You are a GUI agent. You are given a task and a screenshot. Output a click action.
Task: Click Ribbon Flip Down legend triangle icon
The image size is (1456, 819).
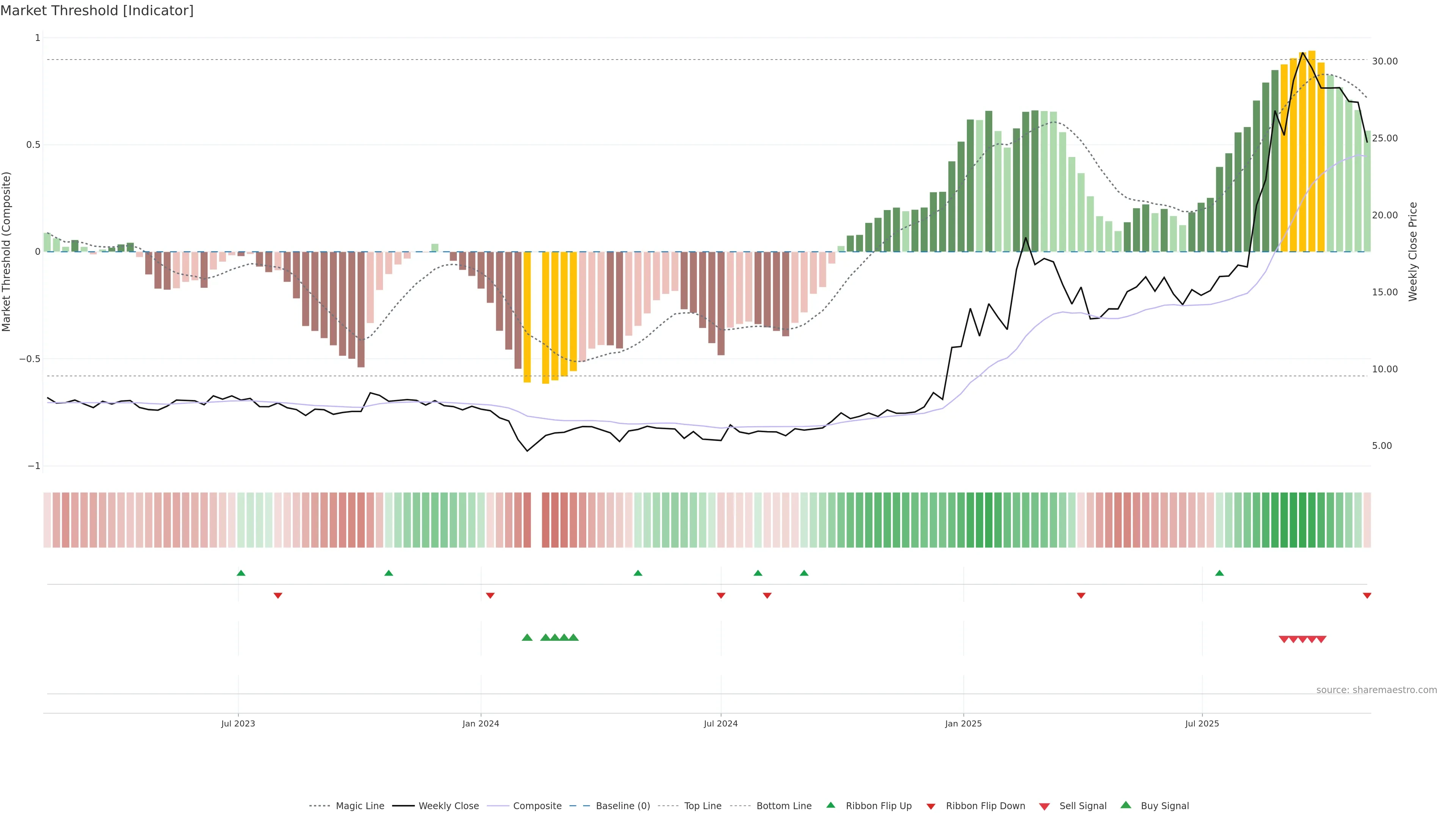931,806
